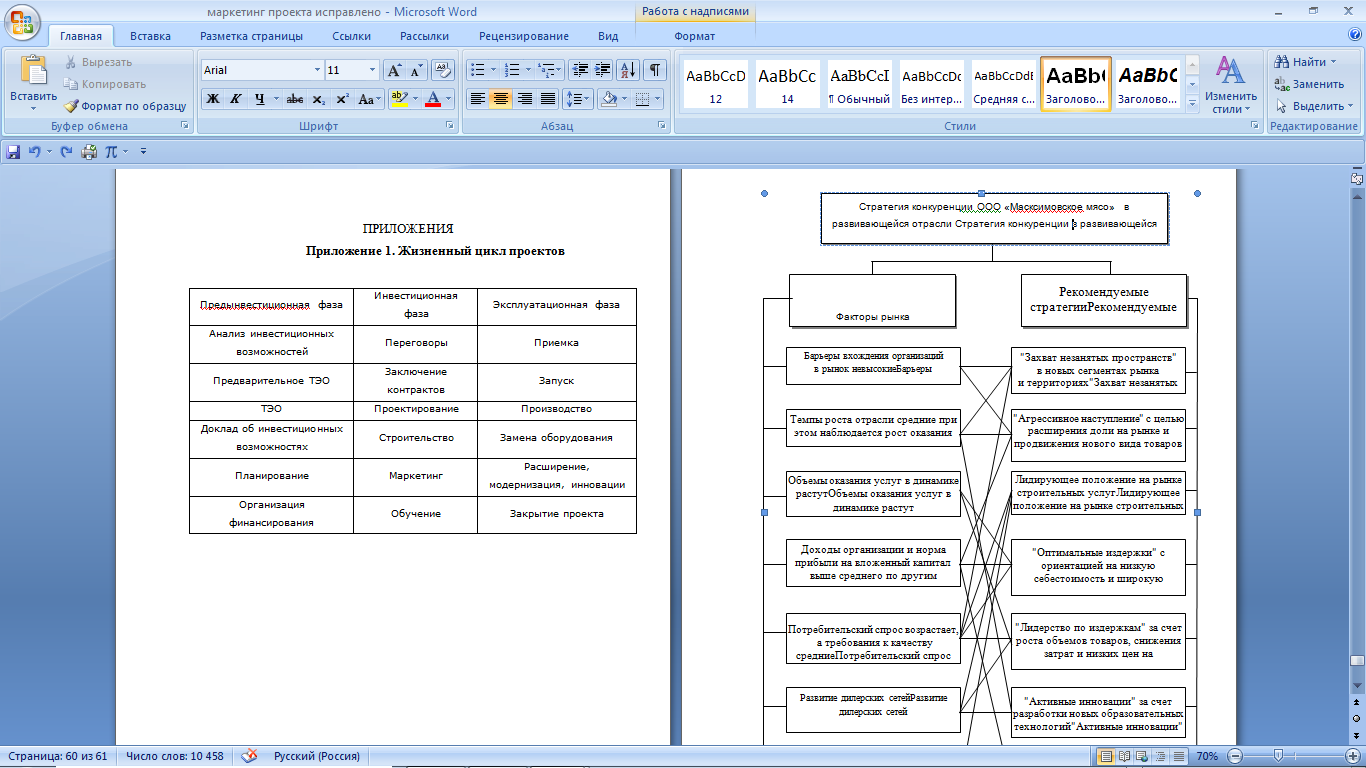1366x768 pixels.
Task: Click the Subscript icon
Action: coord(319,99)
